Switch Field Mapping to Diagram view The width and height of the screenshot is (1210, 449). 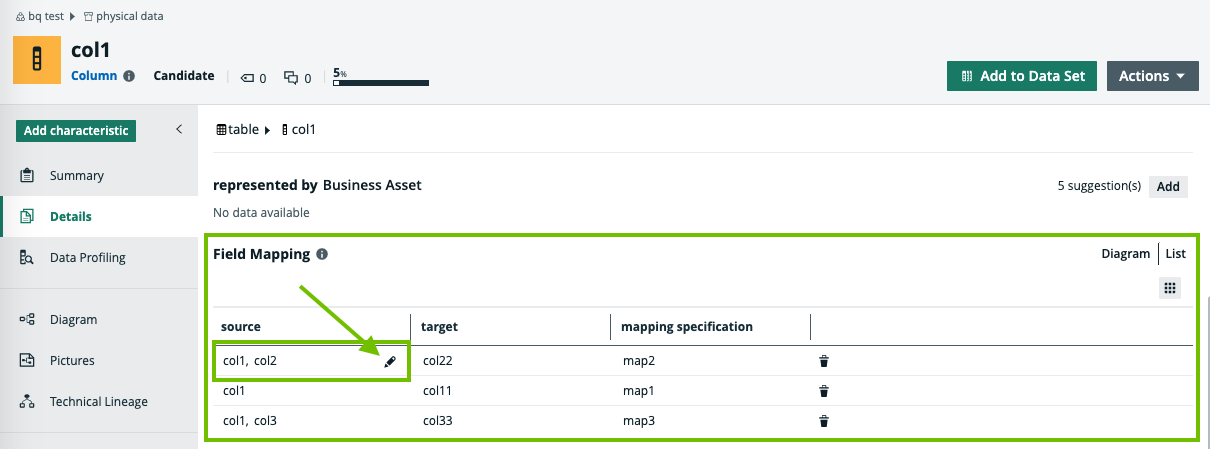tap(1125, 254)
